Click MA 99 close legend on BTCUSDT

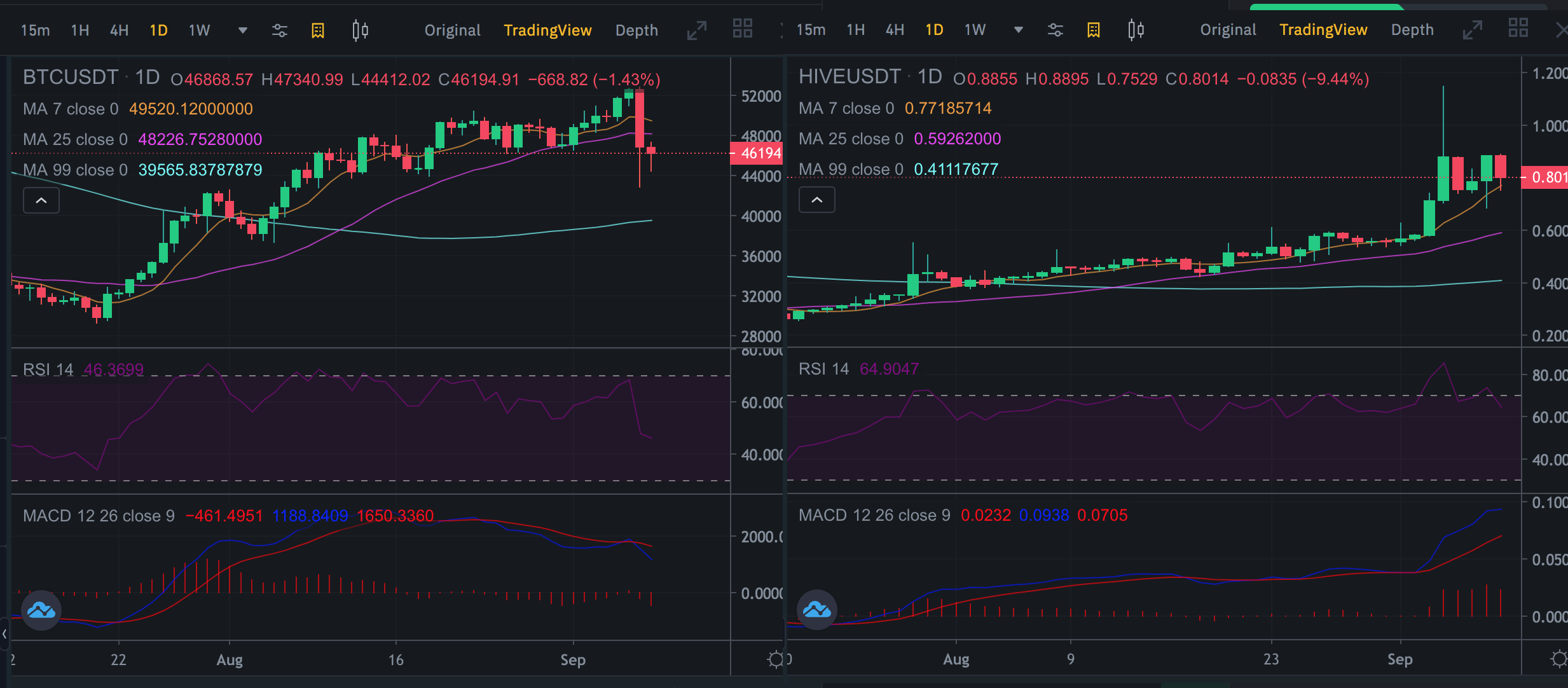pos(75,170)
